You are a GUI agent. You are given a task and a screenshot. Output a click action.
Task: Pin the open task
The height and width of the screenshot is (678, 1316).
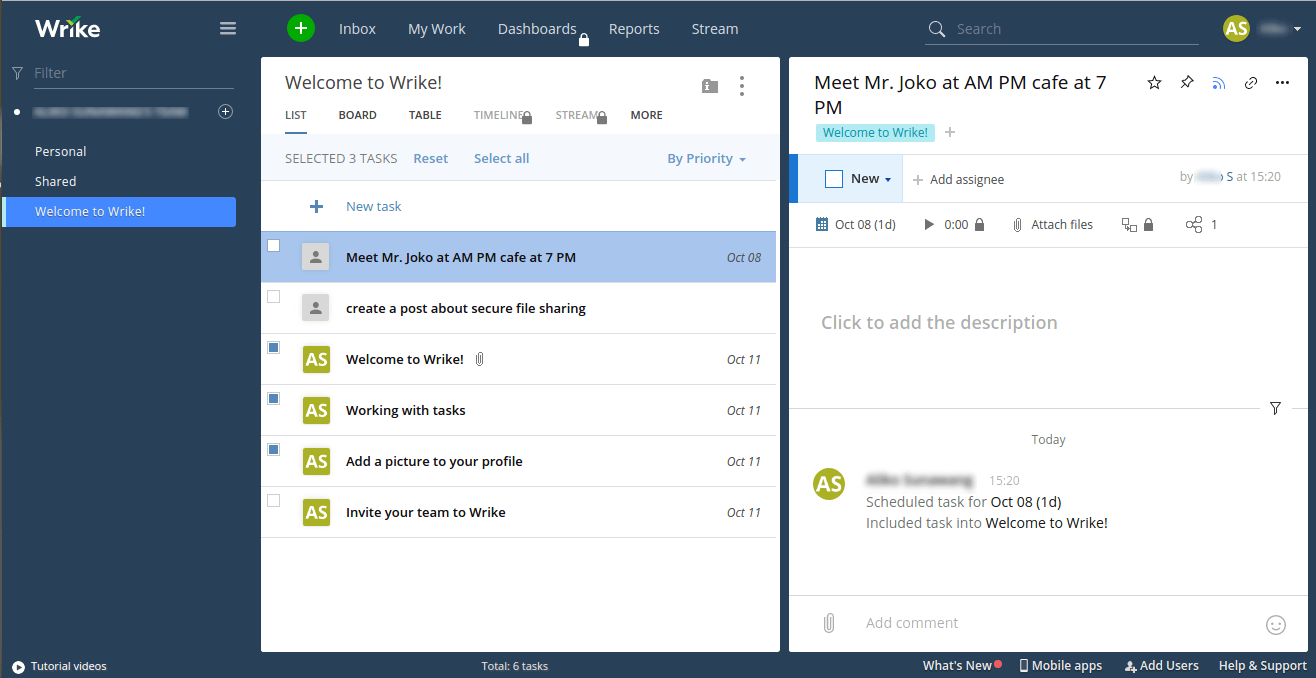pyautogui.click(x=1186, y=83)
